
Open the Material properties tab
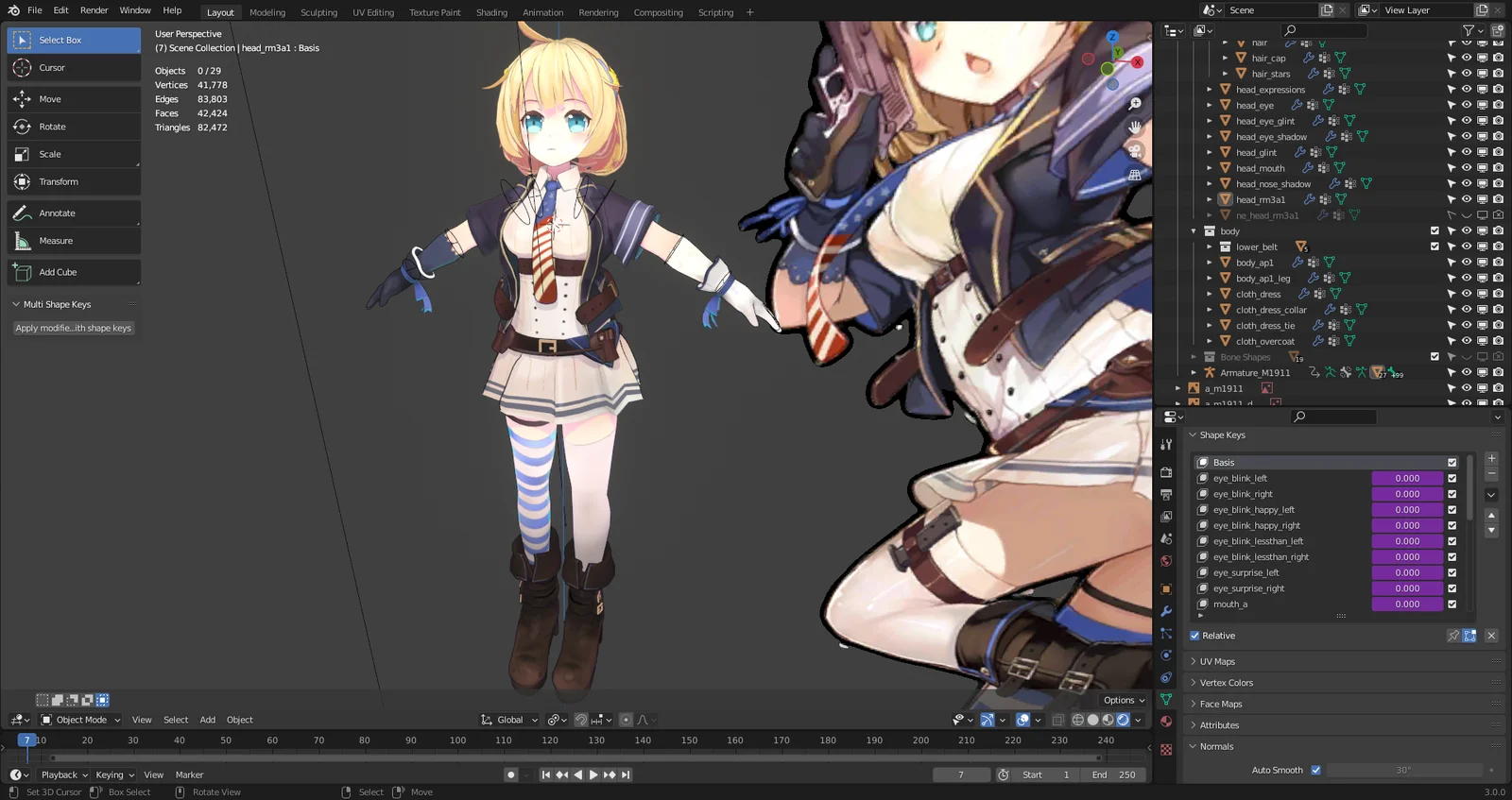click(1166, 722)
